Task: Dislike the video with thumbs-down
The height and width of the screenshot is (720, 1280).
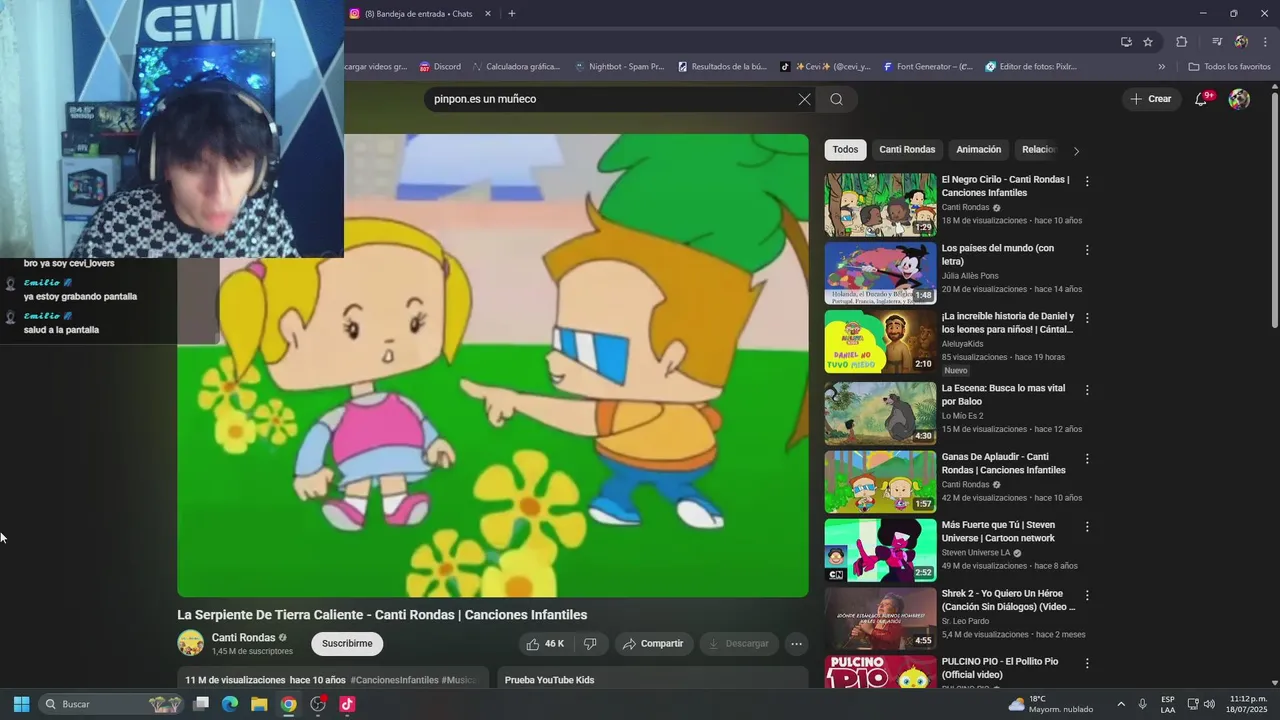Action: pos(590,644)
